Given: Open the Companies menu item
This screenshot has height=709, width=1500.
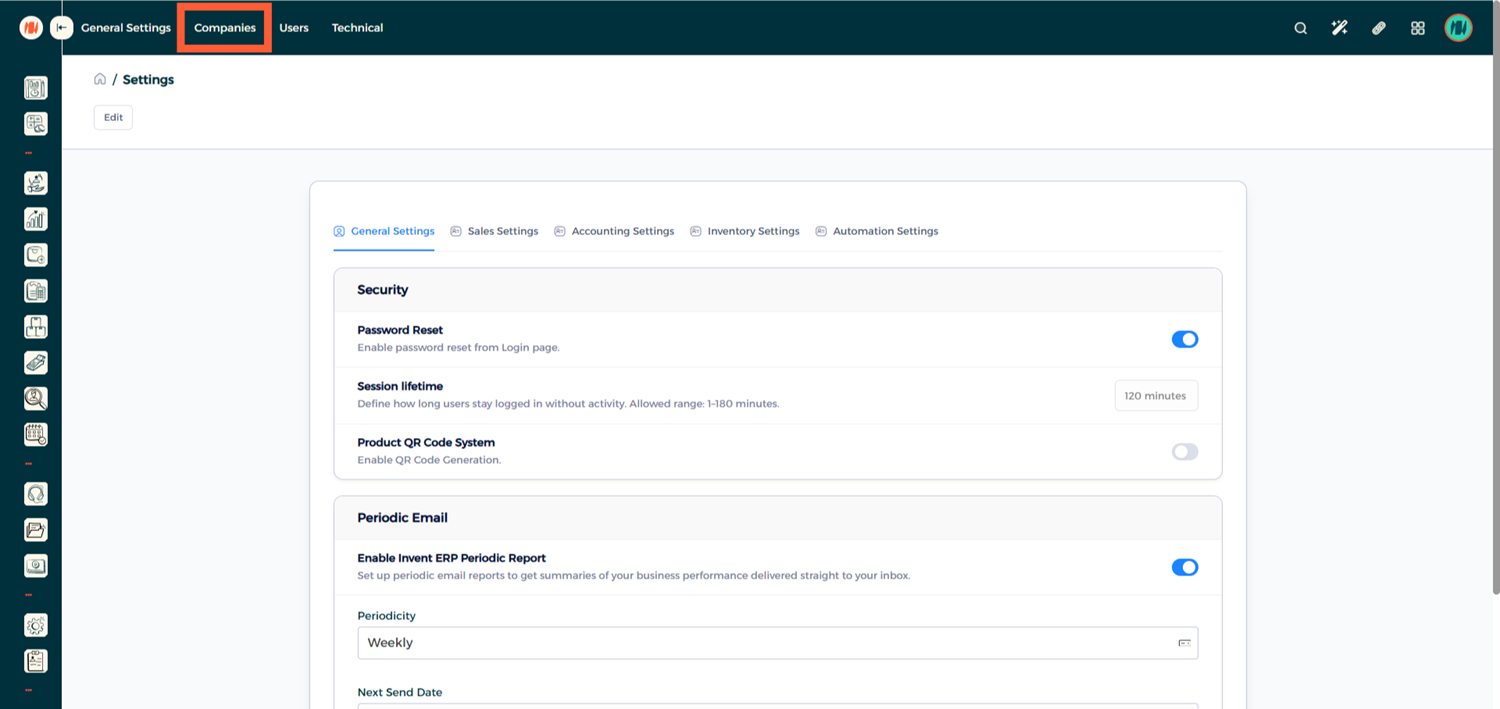Looking at the screenshot, I should [225, 28].
